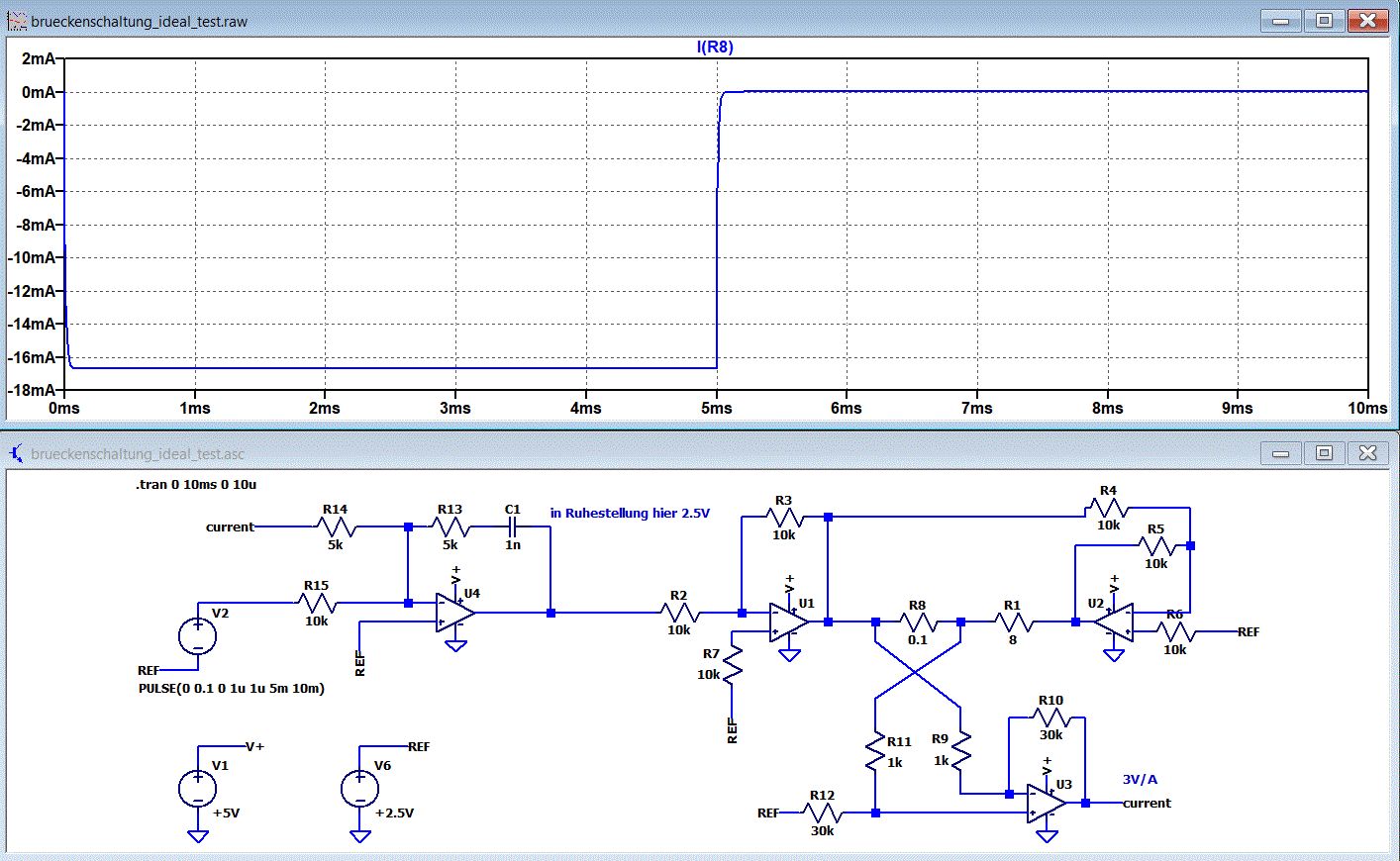
Task: Click the schematic window's title bar icon
Action: click(x=17, y=453)
